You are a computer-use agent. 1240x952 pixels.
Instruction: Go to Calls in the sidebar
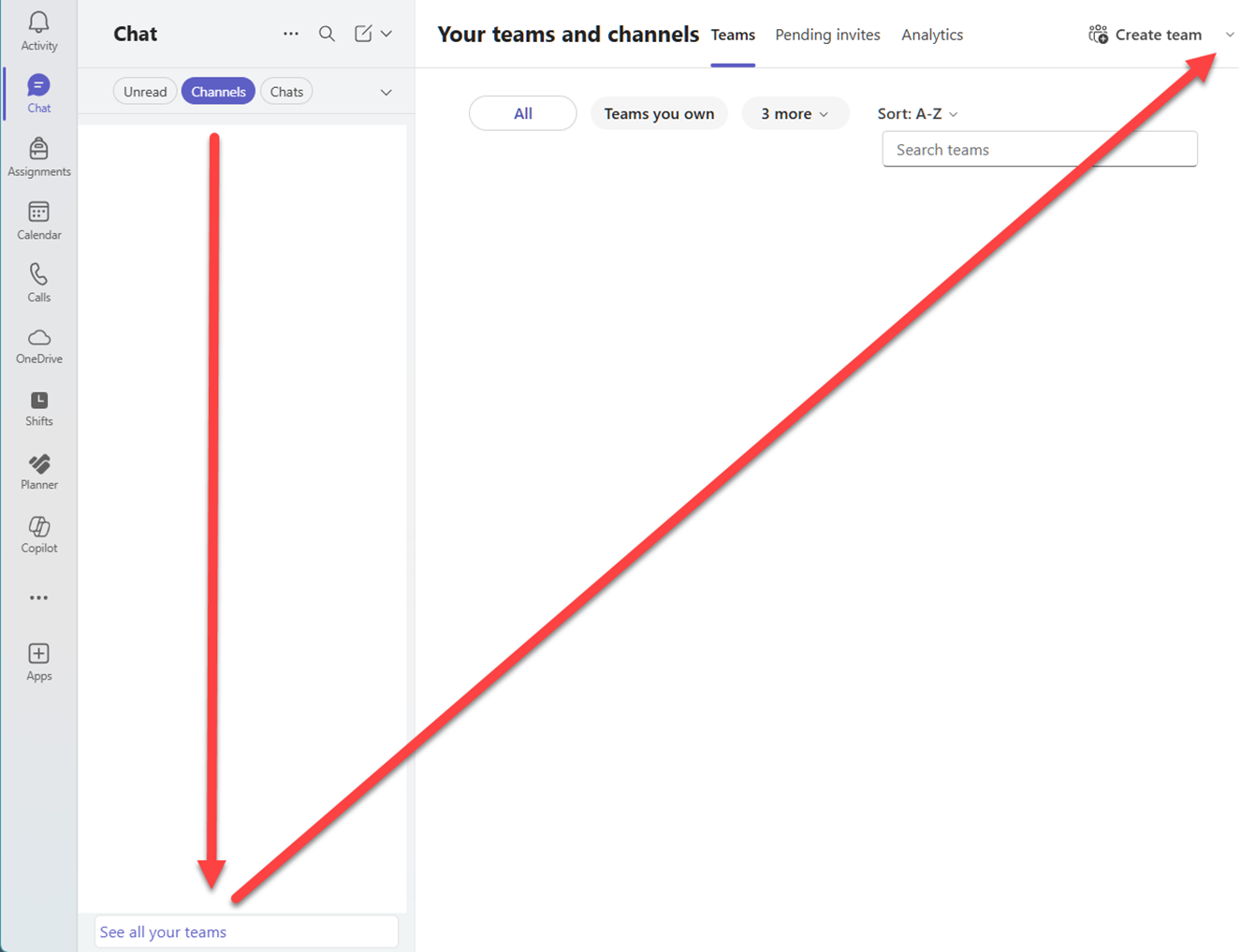(x=38, y=282)
